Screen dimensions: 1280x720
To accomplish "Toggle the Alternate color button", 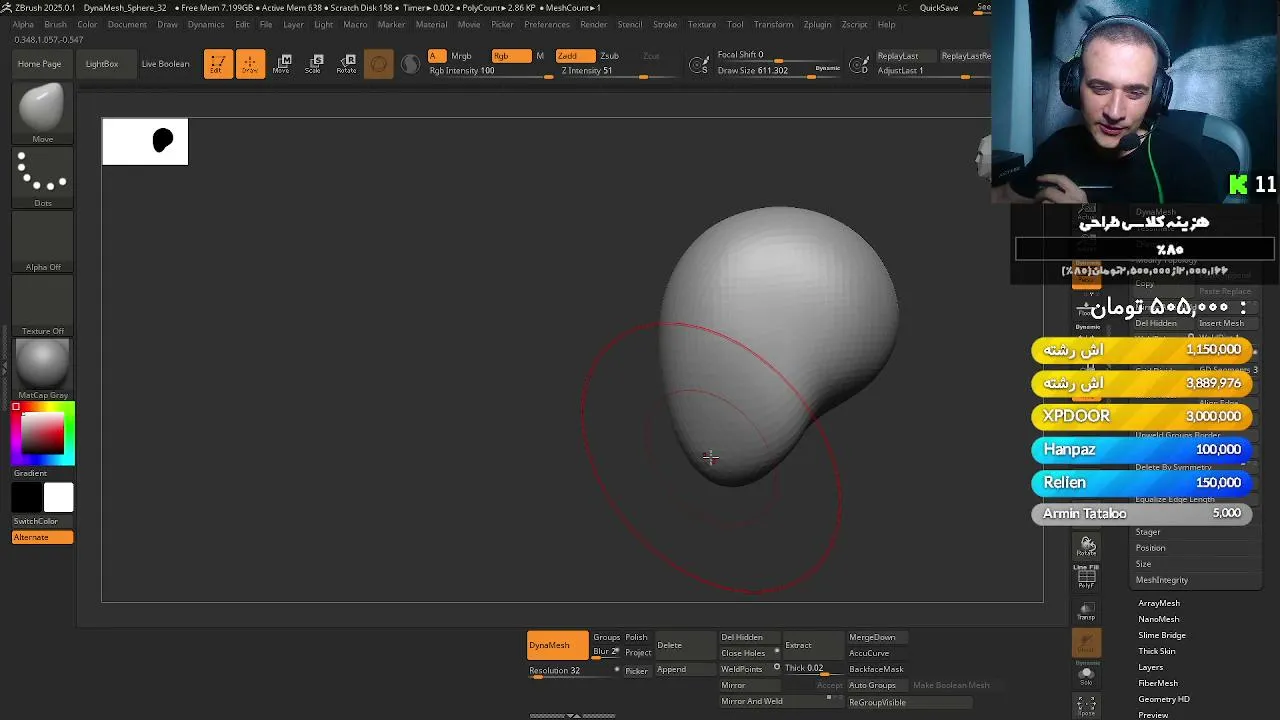I will 42,538.
